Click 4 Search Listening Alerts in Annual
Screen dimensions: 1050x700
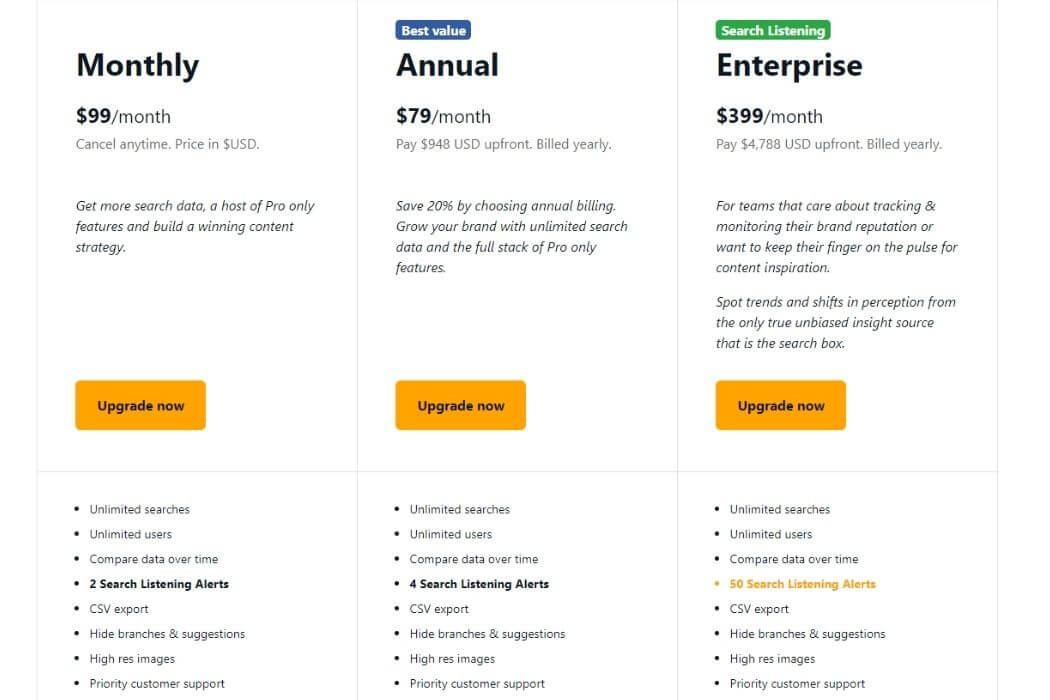(479, 584)
